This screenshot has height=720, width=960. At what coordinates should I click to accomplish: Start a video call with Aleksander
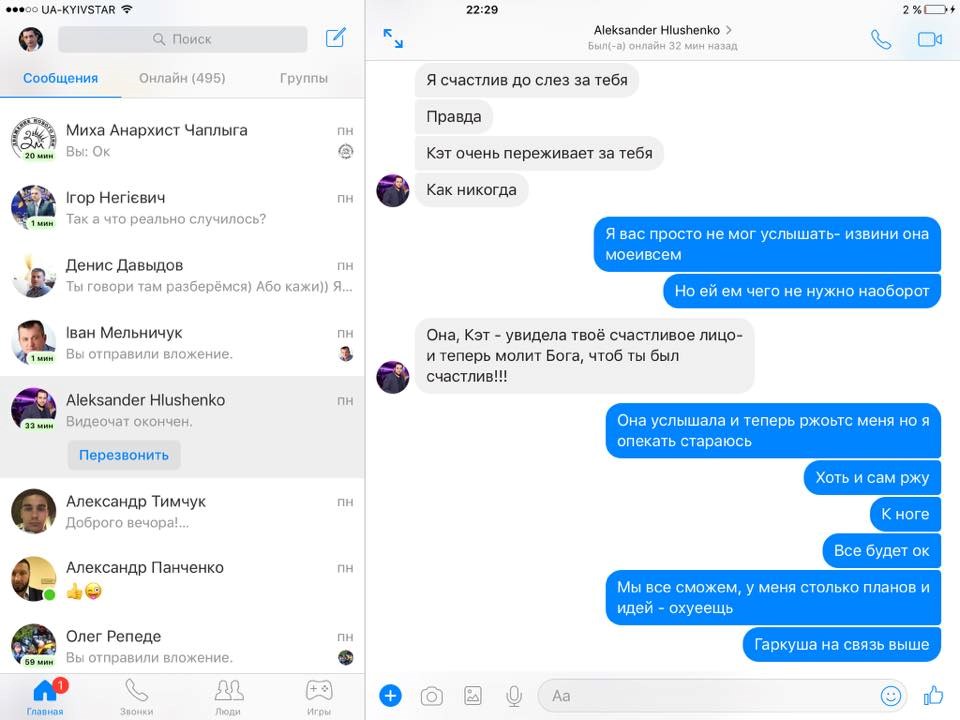coord(930,40)
